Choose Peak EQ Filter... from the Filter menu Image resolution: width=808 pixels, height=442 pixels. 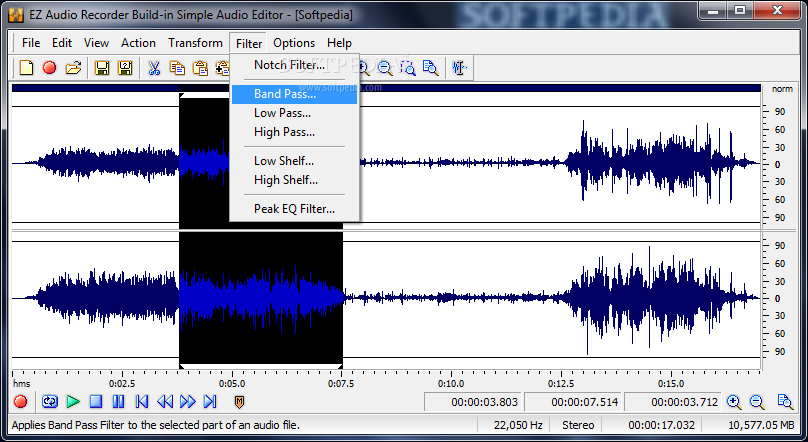pyautogui.click(x=294, y=209)
